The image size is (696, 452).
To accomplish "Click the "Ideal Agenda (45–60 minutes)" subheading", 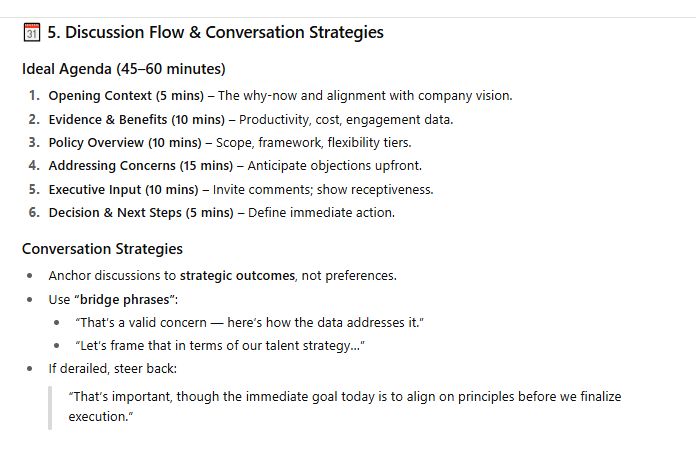I will [124, 69].
